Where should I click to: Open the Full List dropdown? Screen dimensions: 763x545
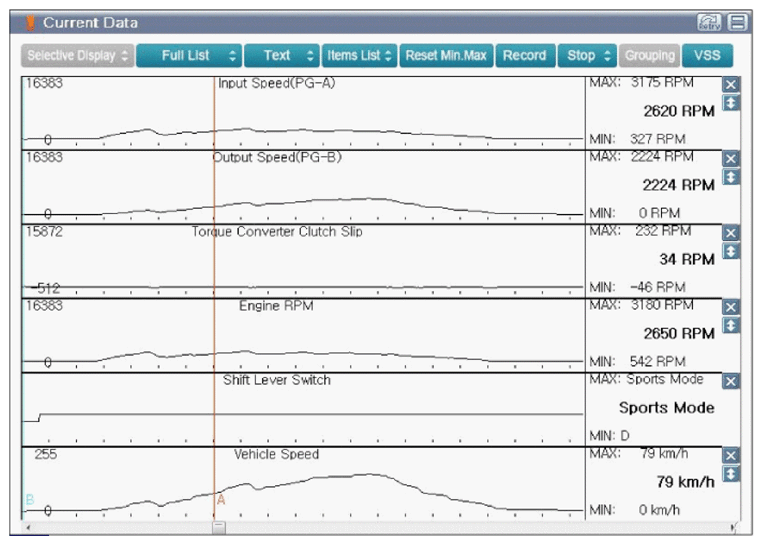189,55
